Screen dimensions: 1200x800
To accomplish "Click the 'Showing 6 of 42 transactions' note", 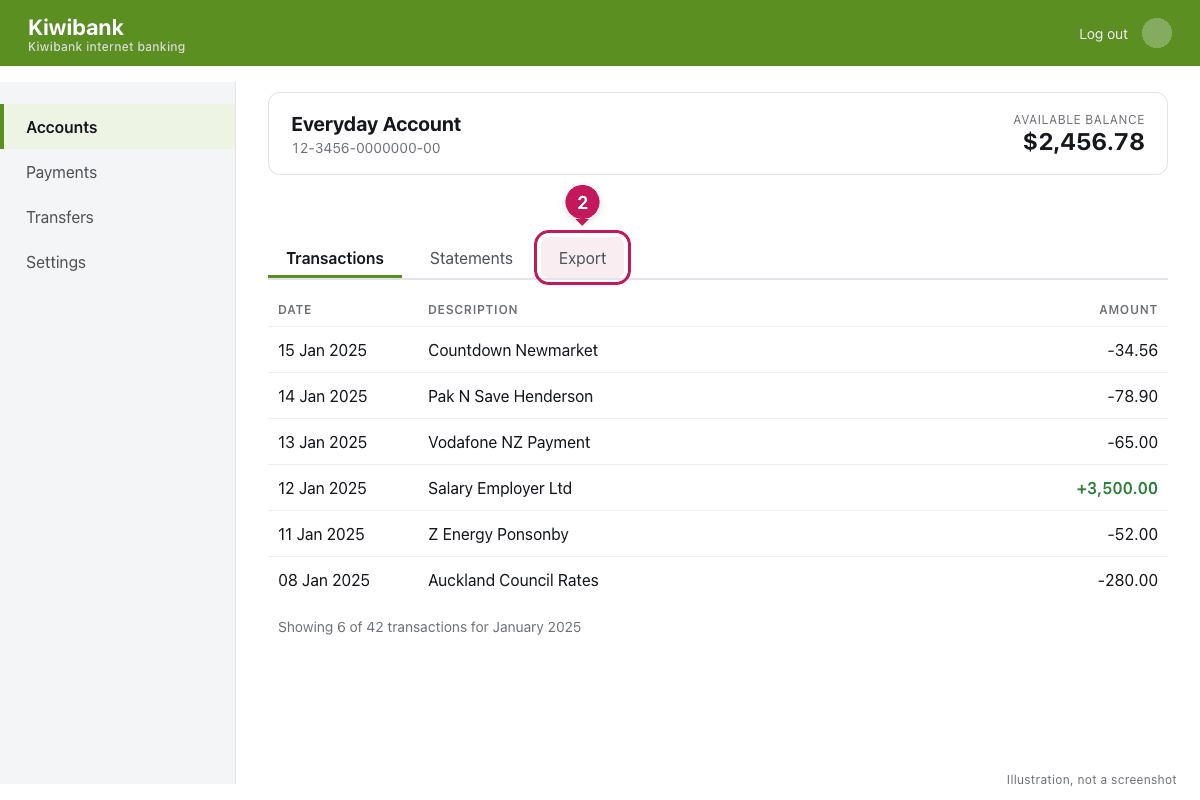I will point(429,627).
